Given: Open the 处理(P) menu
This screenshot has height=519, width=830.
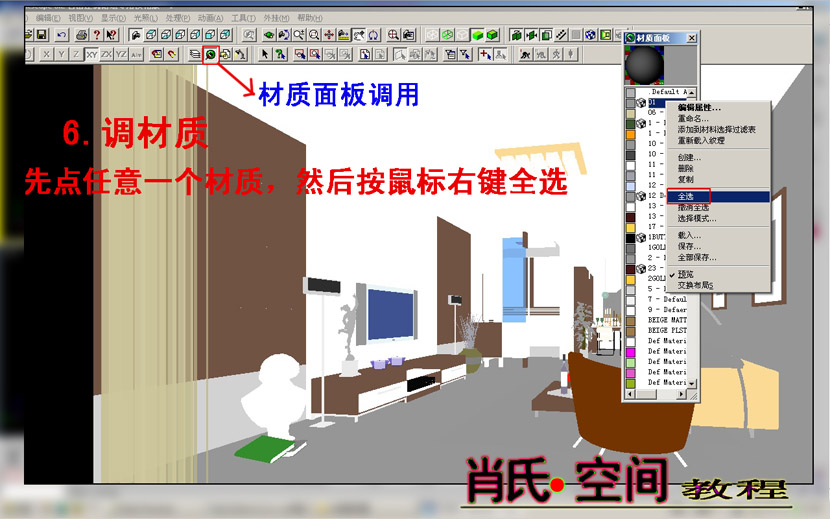Looking at the screenshot, I should click(178, 18).
